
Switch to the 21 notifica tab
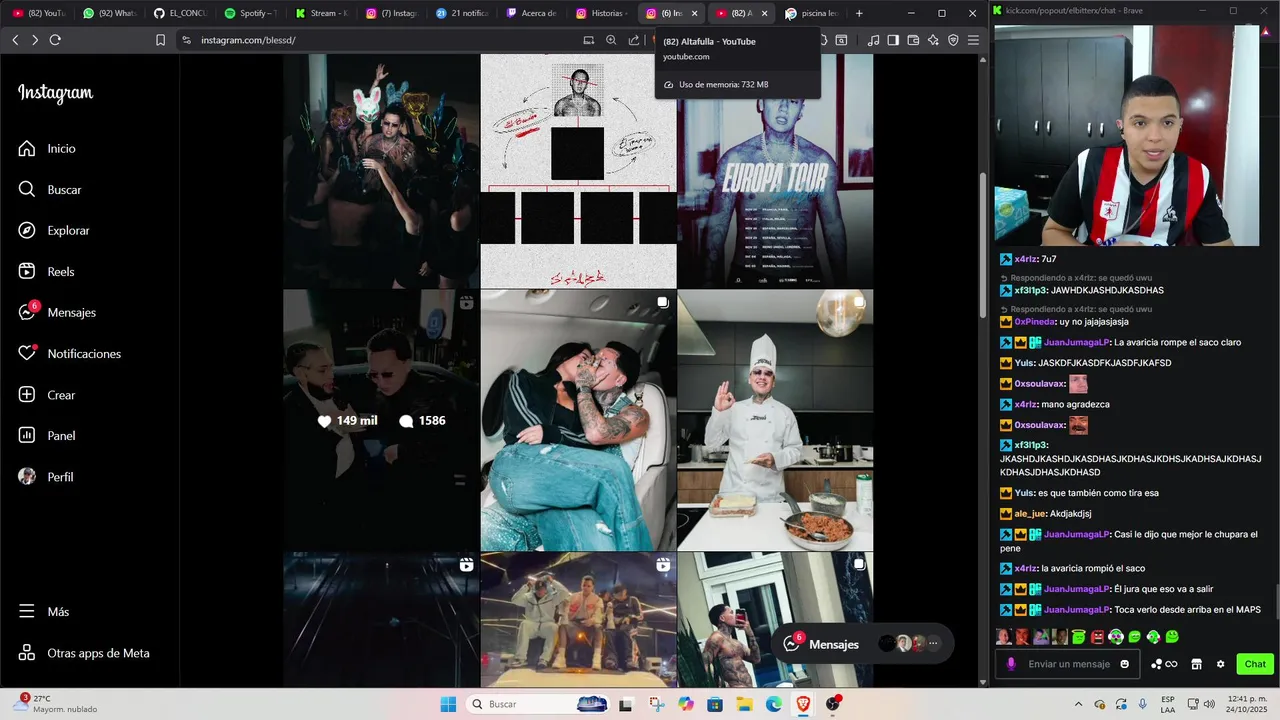point(462,13)
